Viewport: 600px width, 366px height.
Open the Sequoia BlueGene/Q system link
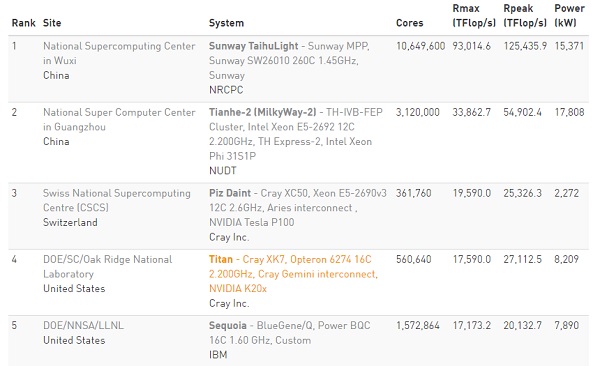(290, 333)
